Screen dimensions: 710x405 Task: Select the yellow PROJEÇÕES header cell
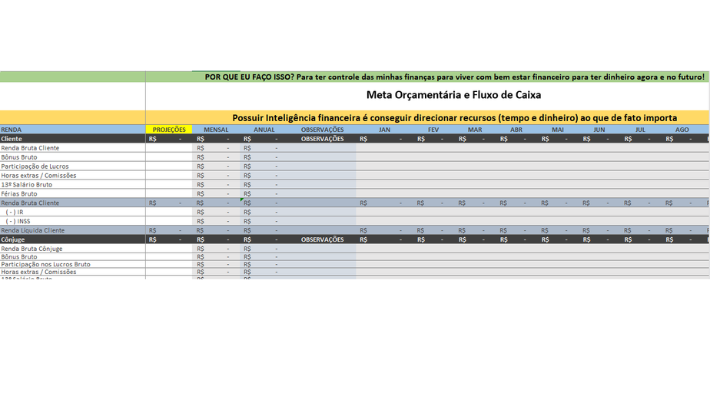[x=169, y=130]
